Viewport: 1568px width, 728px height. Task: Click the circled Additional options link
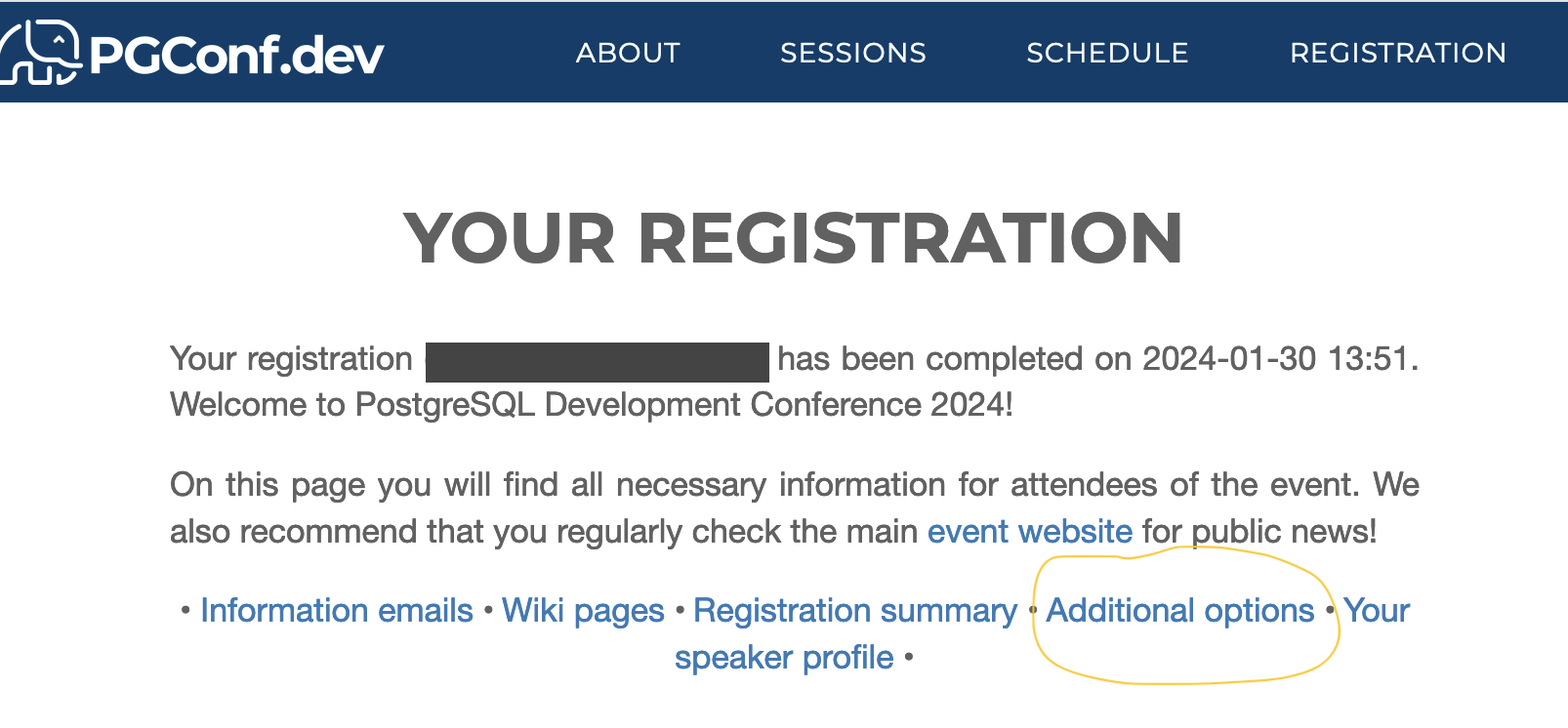1179,611
